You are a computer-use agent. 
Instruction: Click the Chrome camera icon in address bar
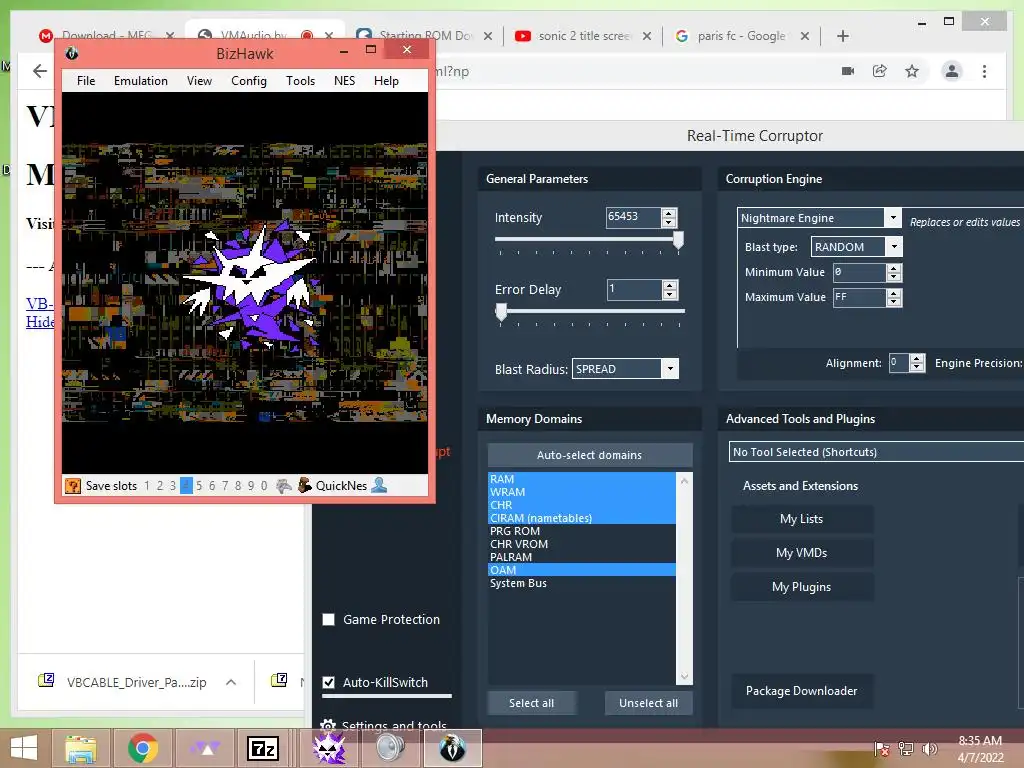(x=848, y=71)
